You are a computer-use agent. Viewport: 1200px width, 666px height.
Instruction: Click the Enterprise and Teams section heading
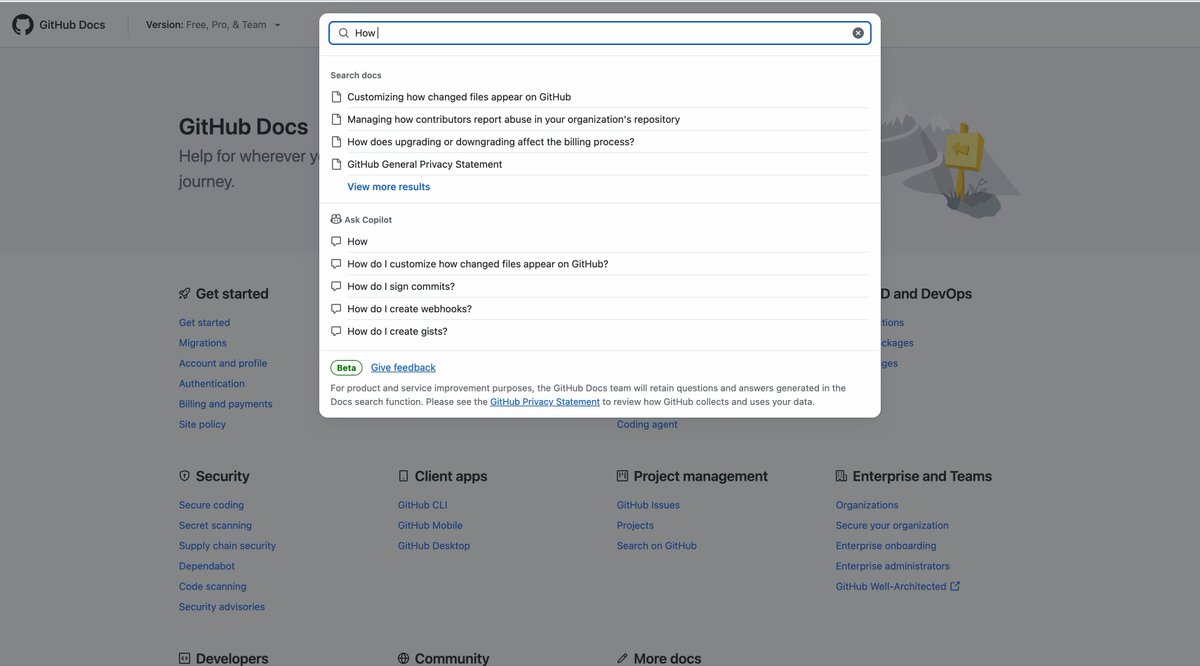(922, 476)
